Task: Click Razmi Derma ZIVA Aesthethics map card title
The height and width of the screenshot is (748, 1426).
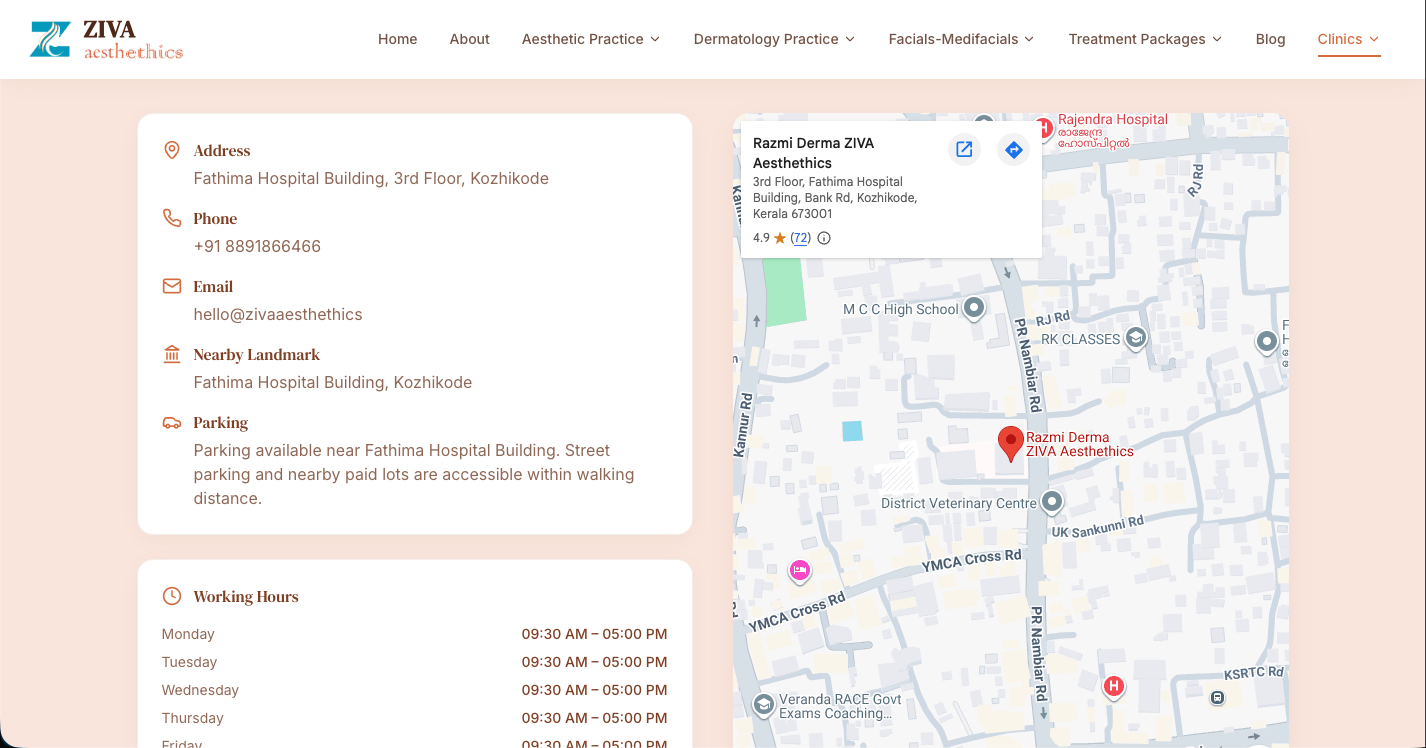Action: point(813,153)
